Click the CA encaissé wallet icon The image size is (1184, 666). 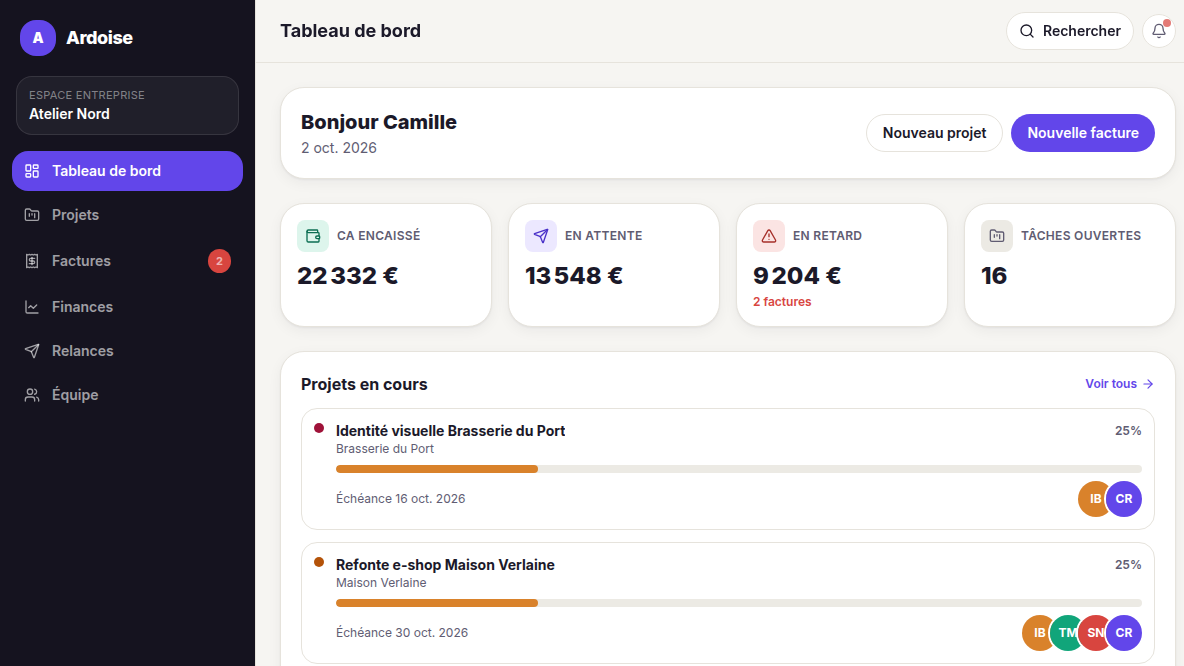click(x=313, y=236)
